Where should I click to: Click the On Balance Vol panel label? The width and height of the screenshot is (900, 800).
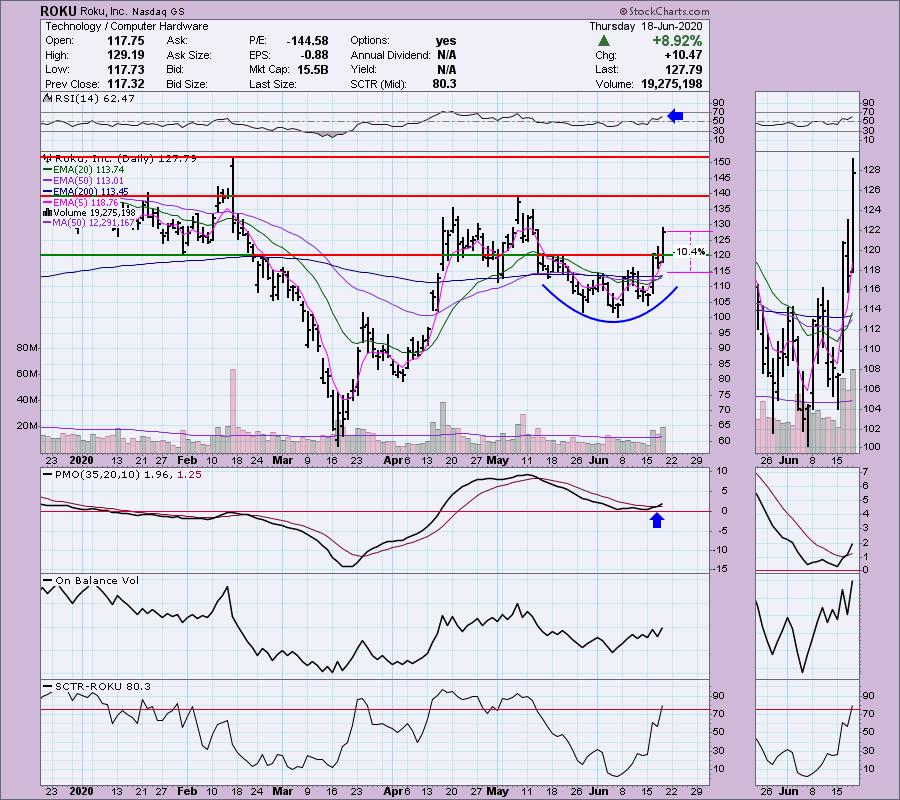pyautogui.click(x=97, y=581)
